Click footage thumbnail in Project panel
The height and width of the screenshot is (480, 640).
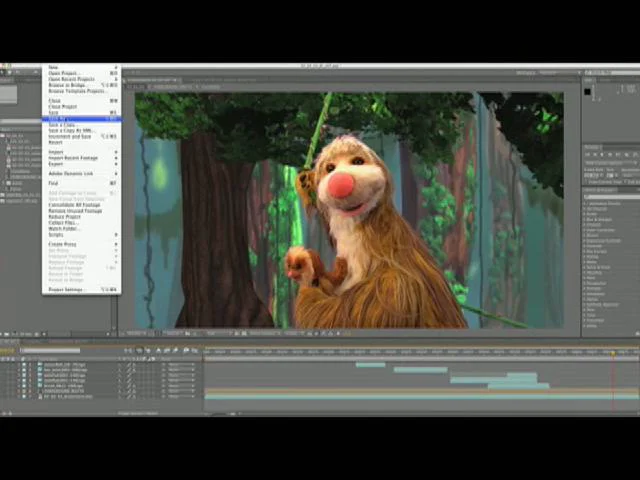pyautogui.click(x=8, y=94)
